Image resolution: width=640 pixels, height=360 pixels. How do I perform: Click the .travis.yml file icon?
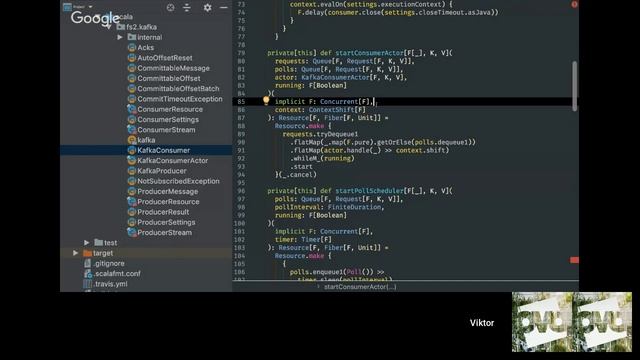tap(87, 284)
